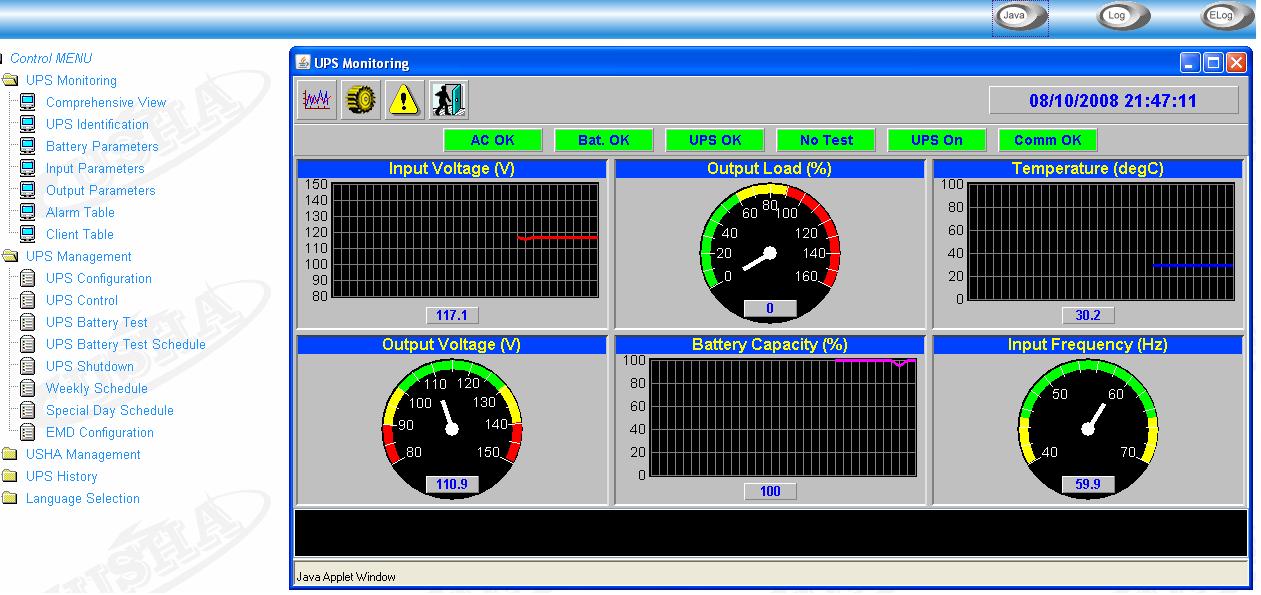The image size is (1261, 595).
Task: Expand the UPS History folder
Action: coord(15,476)
